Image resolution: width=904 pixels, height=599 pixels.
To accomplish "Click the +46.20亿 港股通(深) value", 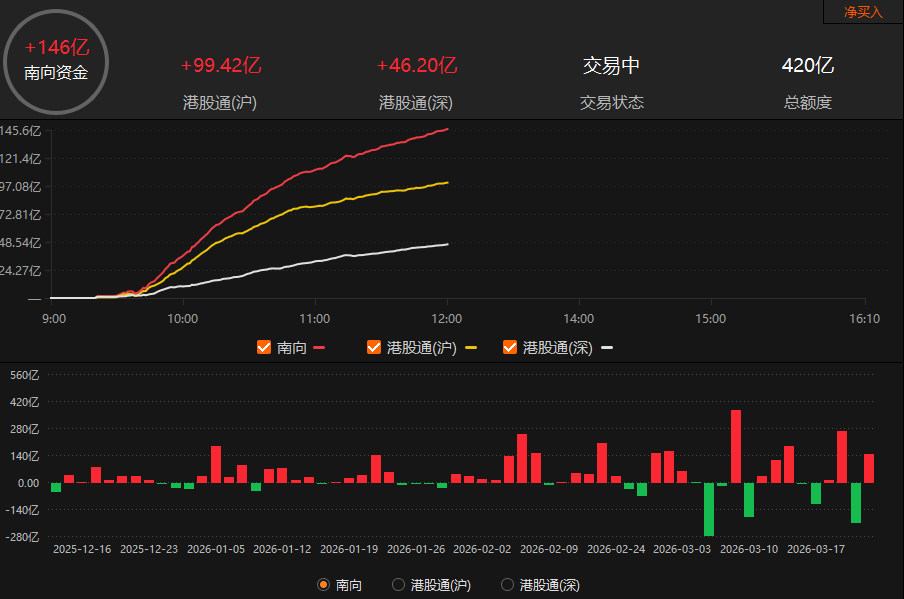I will pos(416,66).
